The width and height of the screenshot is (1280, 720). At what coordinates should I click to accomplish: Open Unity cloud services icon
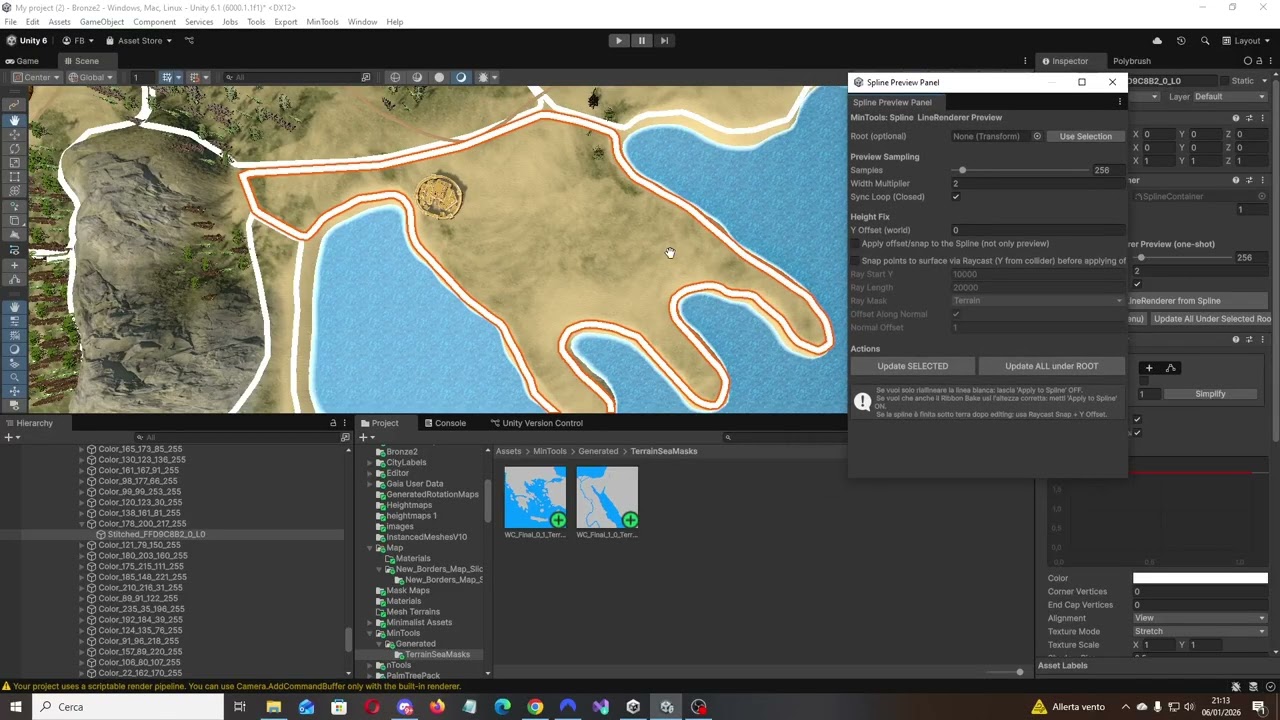(x=1157, y=41)
